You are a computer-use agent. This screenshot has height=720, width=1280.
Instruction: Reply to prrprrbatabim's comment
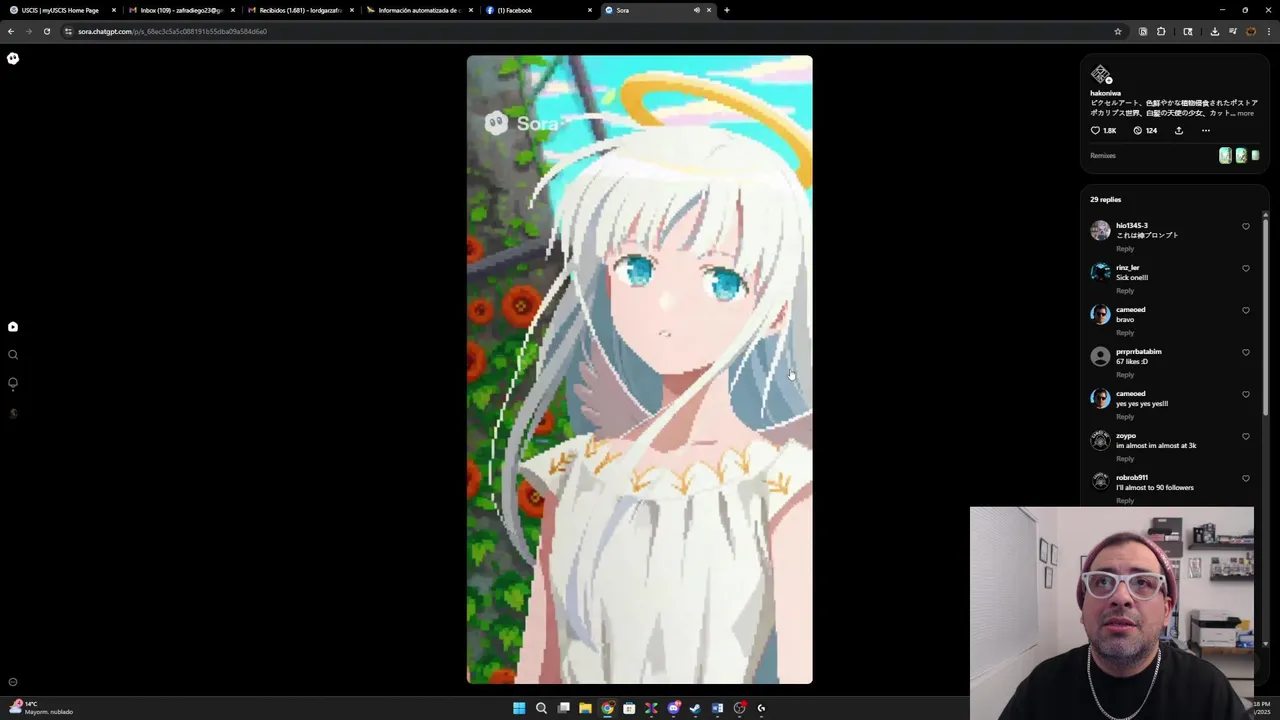coord(1125,375)
